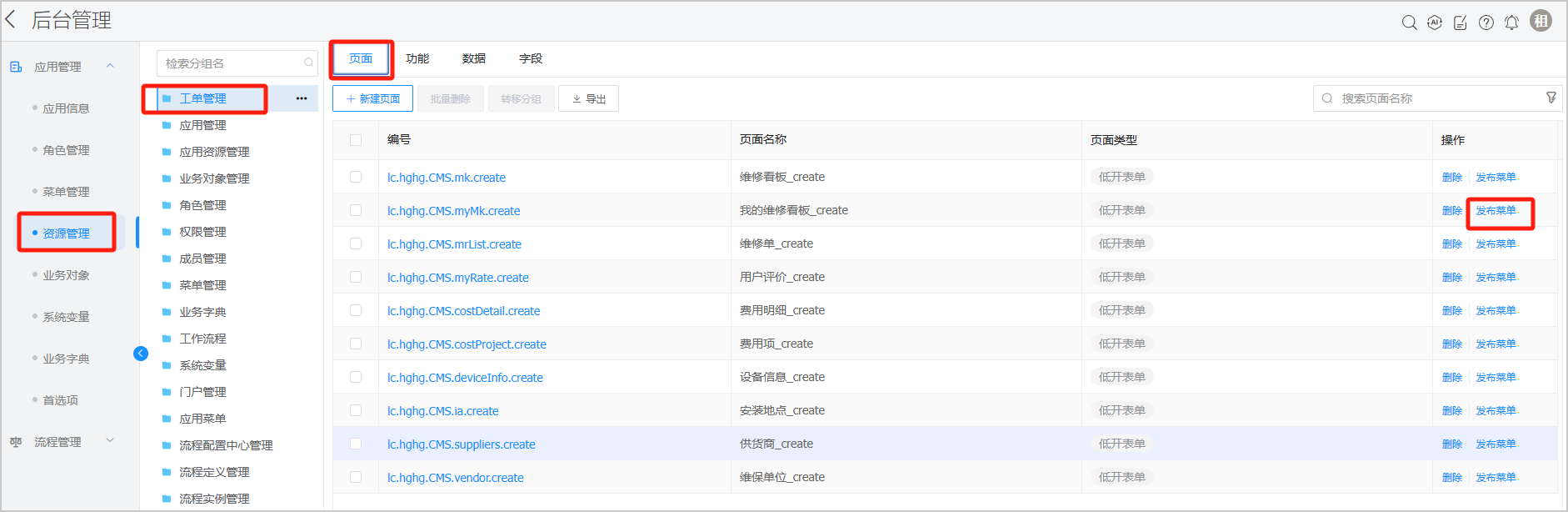
Task: Tick the select-all checkbox in table header
Action: click(356, 140)
